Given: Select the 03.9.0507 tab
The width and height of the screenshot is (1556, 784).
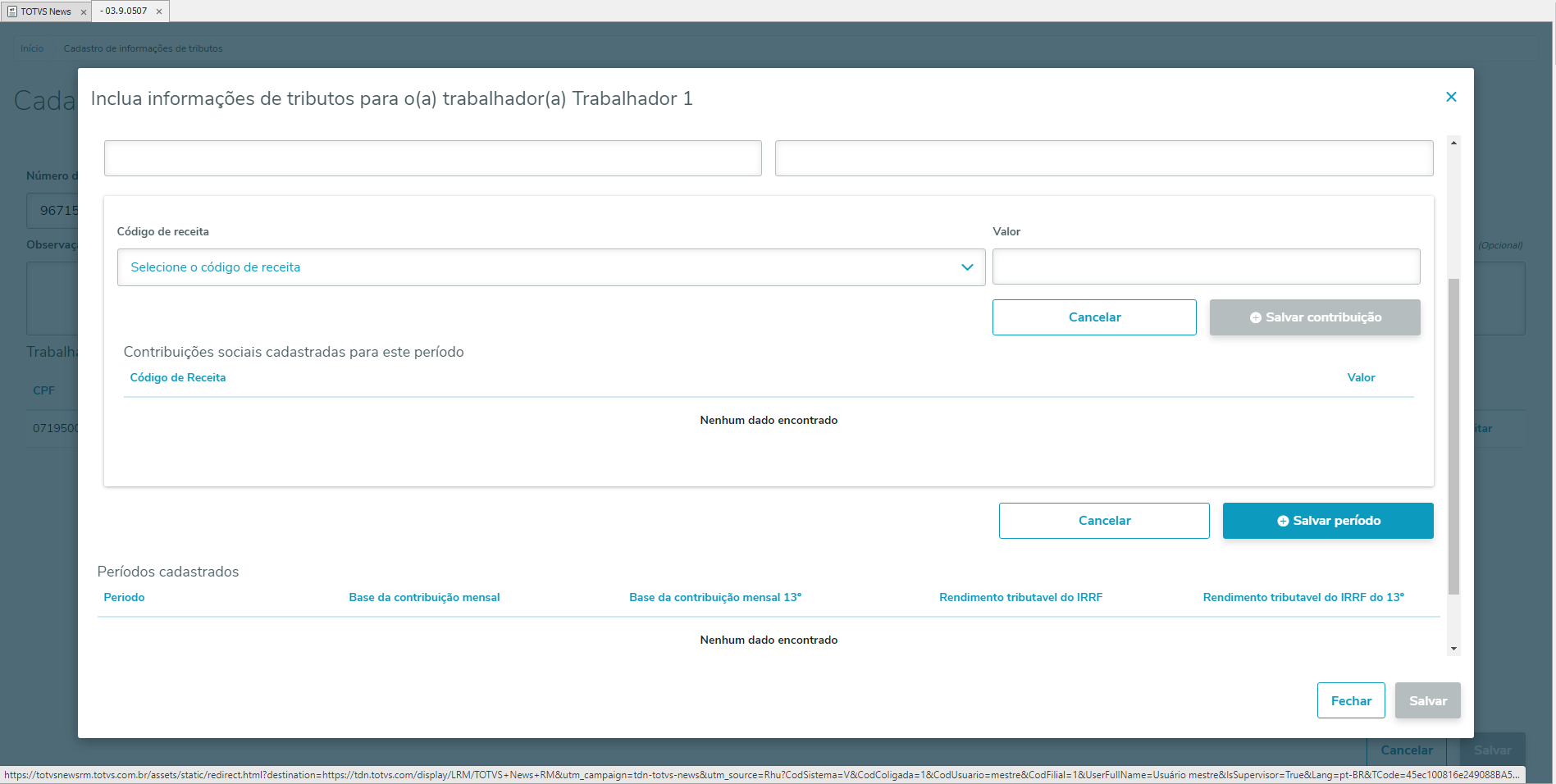Looking at the screenshot, I should click(x=131, y=11).
